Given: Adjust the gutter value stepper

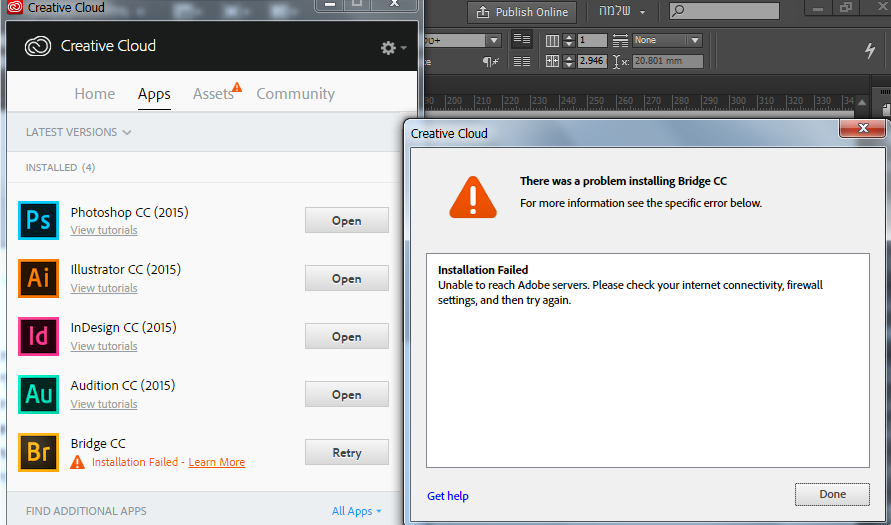Looking at the screenshot, I should (569, 61).
